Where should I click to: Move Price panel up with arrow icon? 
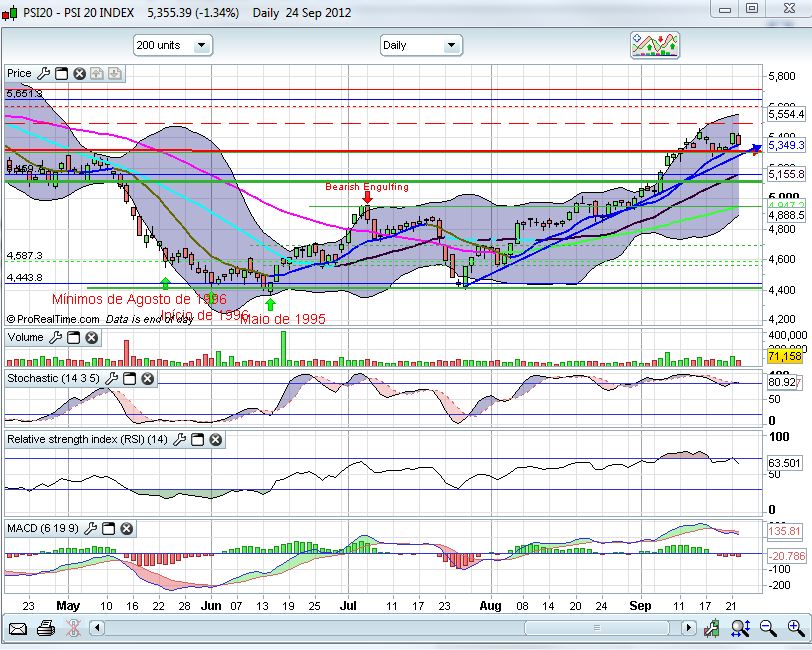pos(97,74)
